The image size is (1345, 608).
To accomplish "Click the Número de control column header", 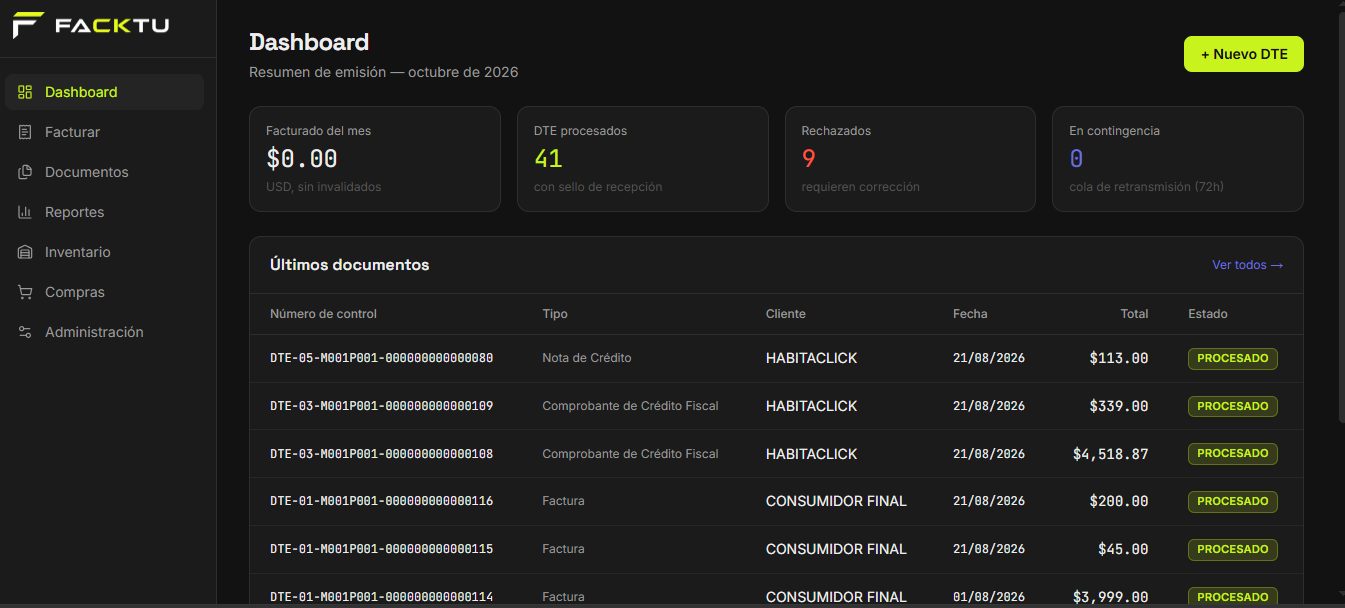I will [323, 314].
